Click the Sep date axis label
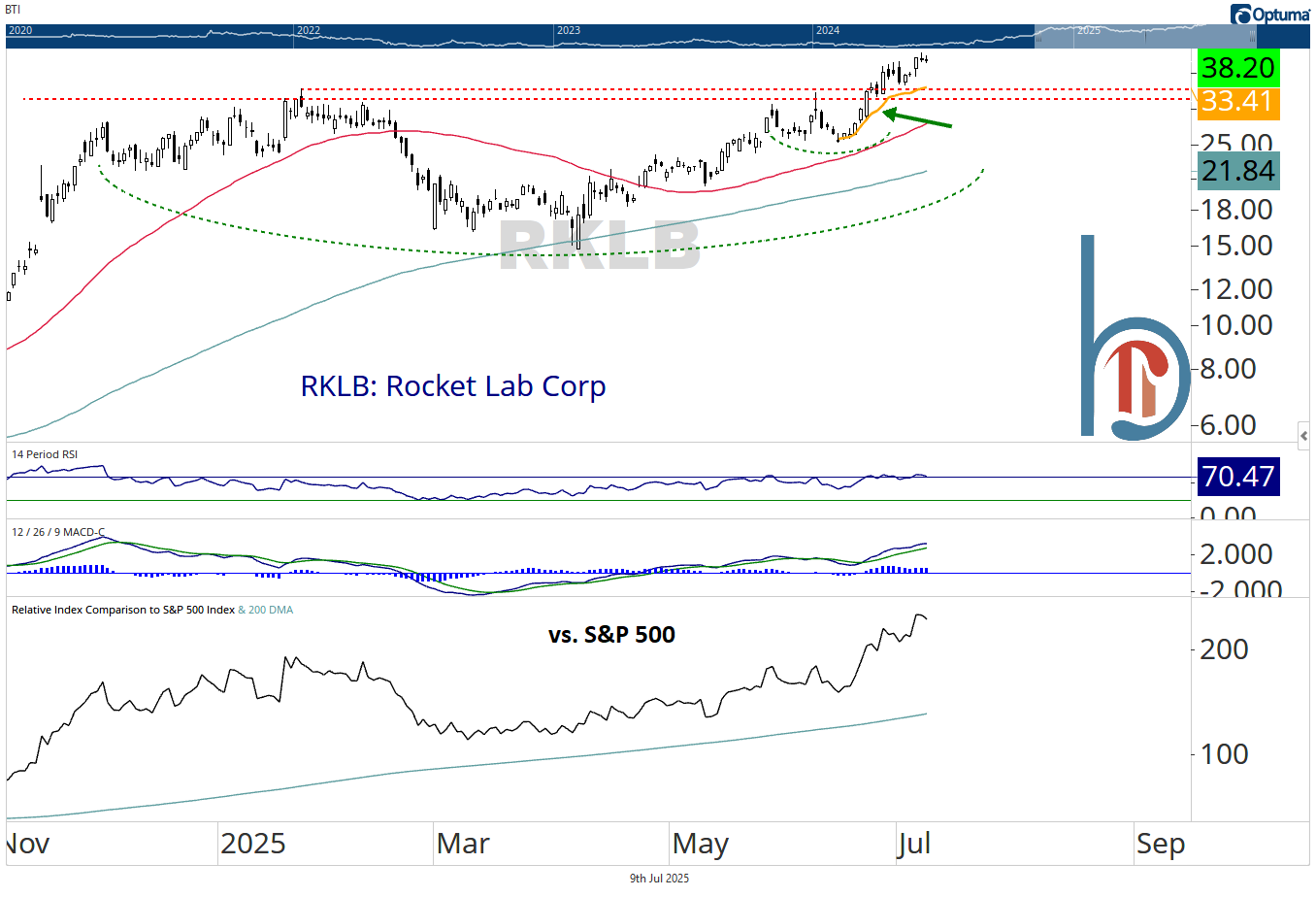 coord(1161,844)
